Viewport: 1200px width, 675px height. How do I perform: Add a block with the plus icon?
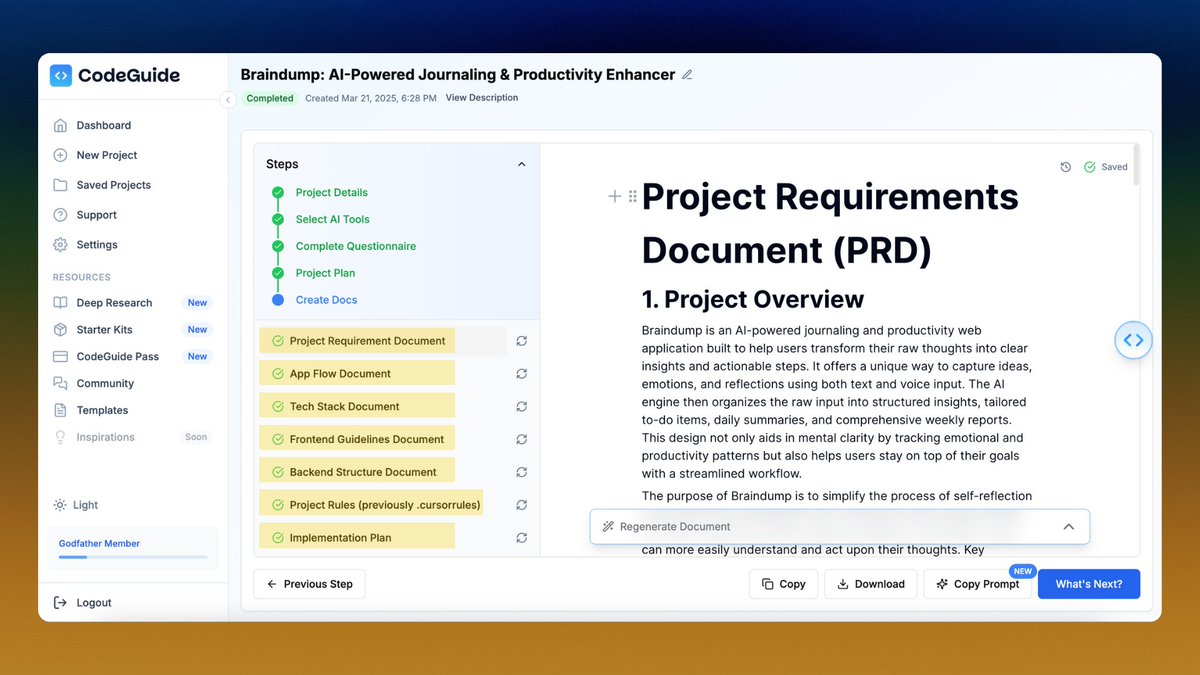pyautogui.click(x=615, y=196)
